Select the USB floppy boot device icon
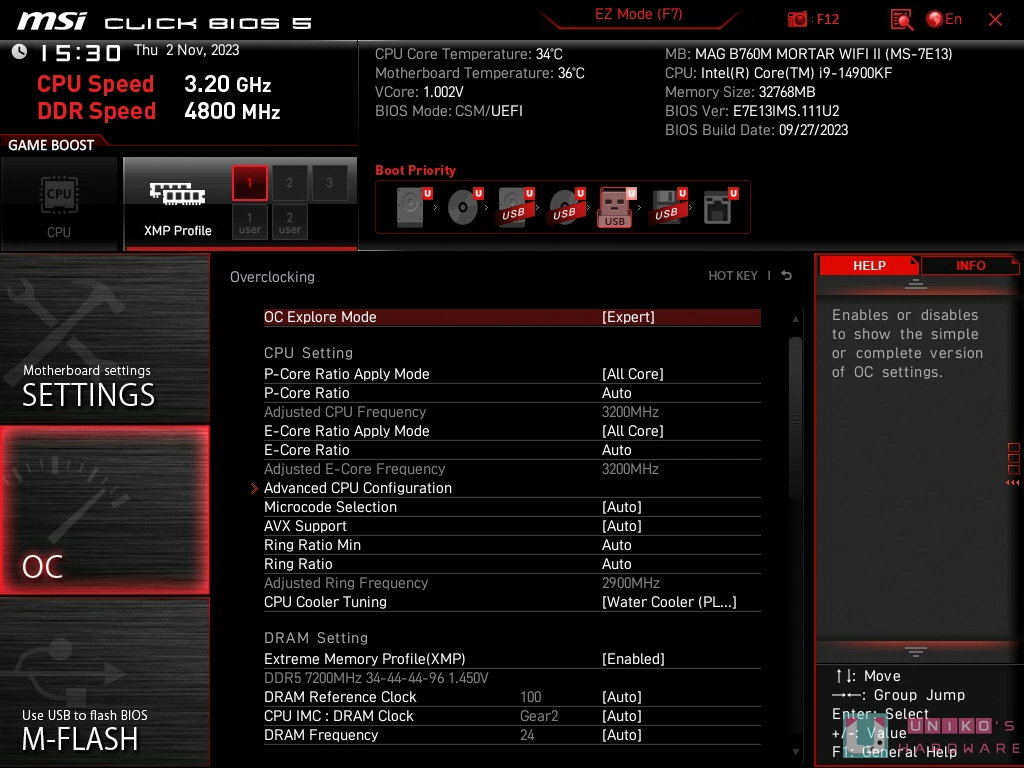 tap(668, 206)
